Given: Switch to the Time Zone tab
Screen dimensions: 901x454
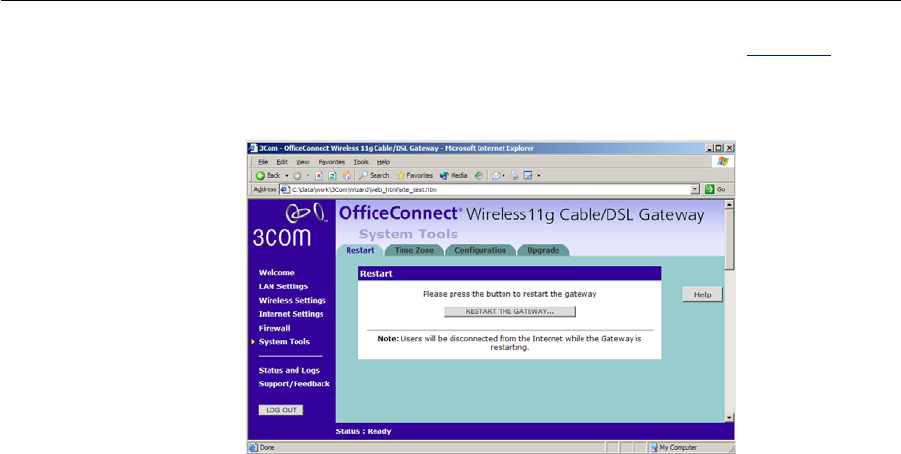Looking at the screenshot, I should tap(414, 251).
